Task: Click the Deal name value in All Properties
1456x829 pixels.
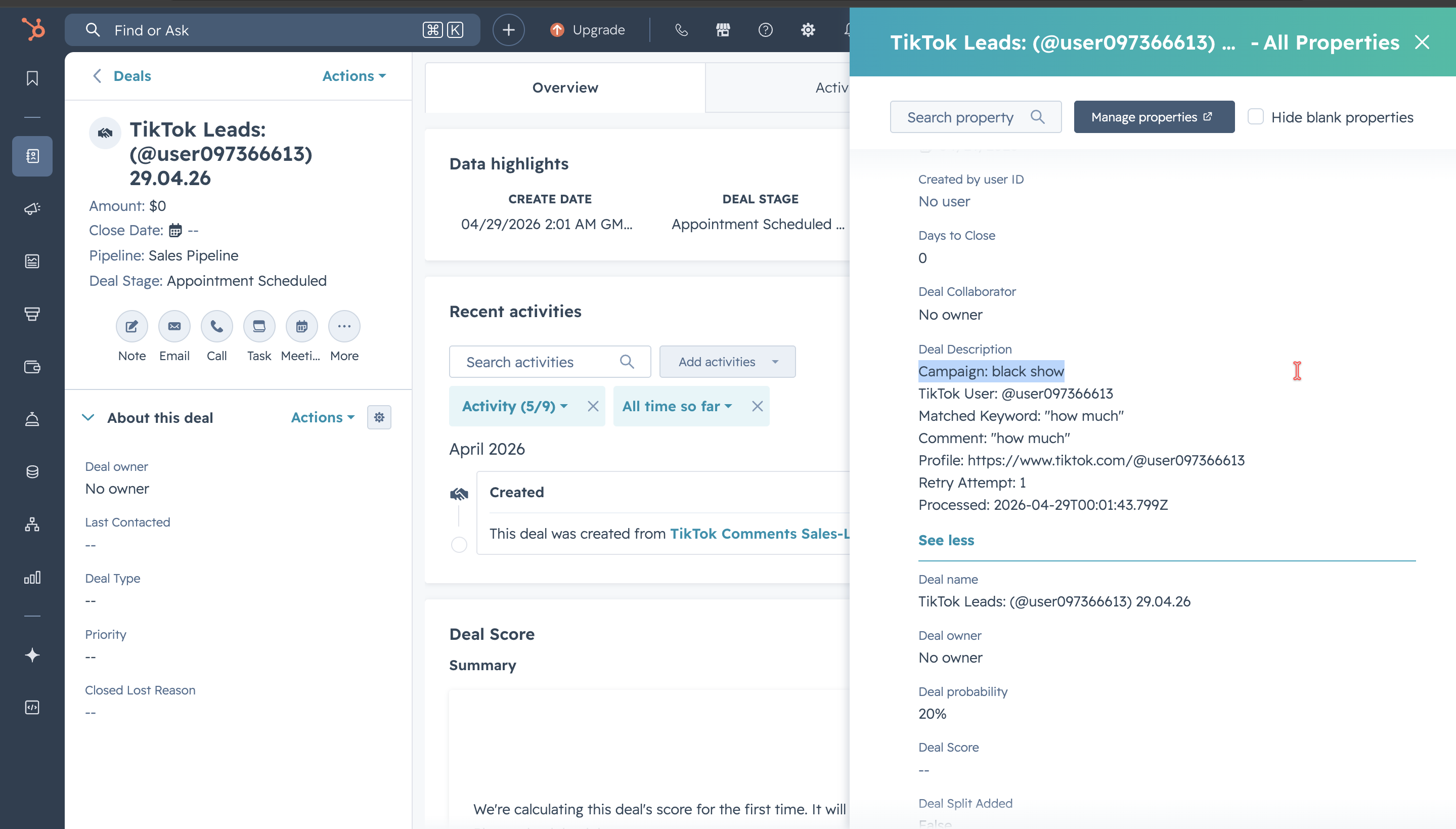Action: click(1054, 601)
